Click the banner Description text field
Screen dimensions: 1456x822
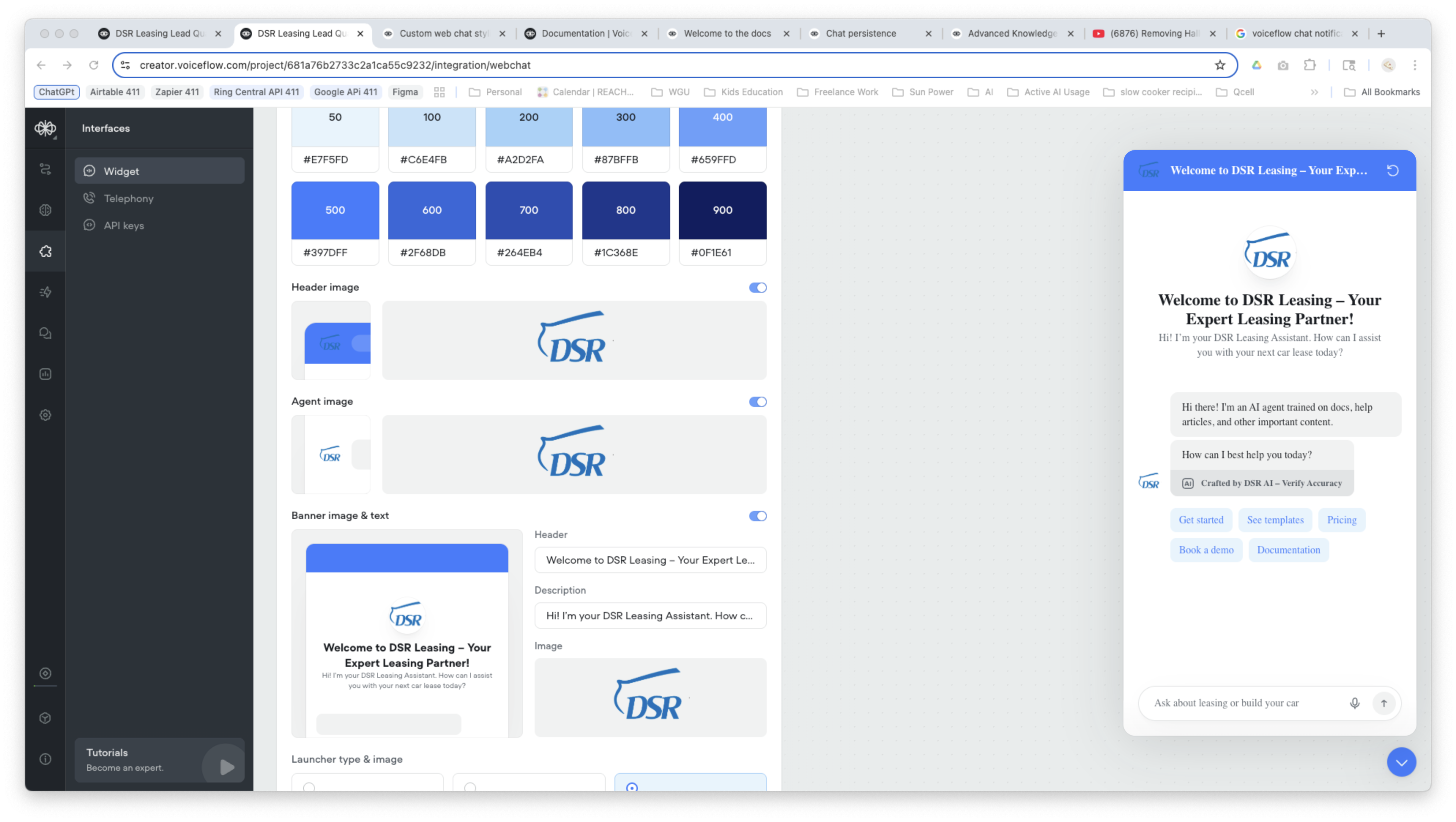650,616
